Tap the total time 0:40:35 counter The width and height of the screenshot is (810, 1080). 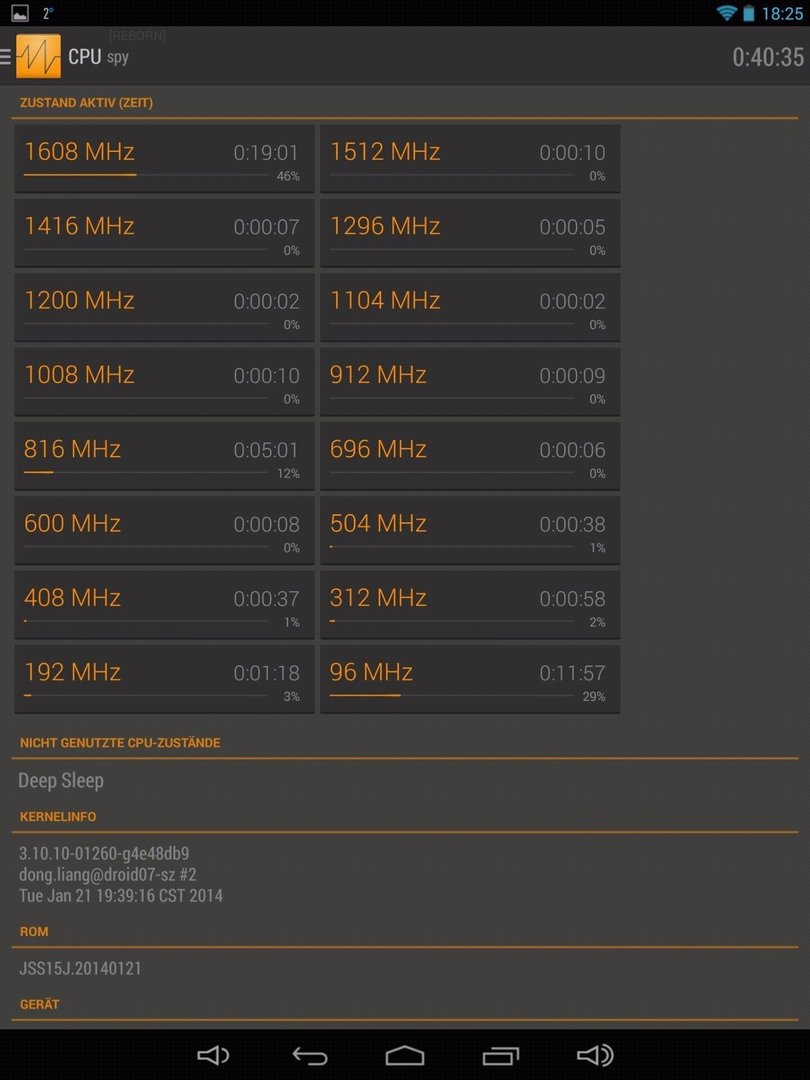tap(767, 57)
